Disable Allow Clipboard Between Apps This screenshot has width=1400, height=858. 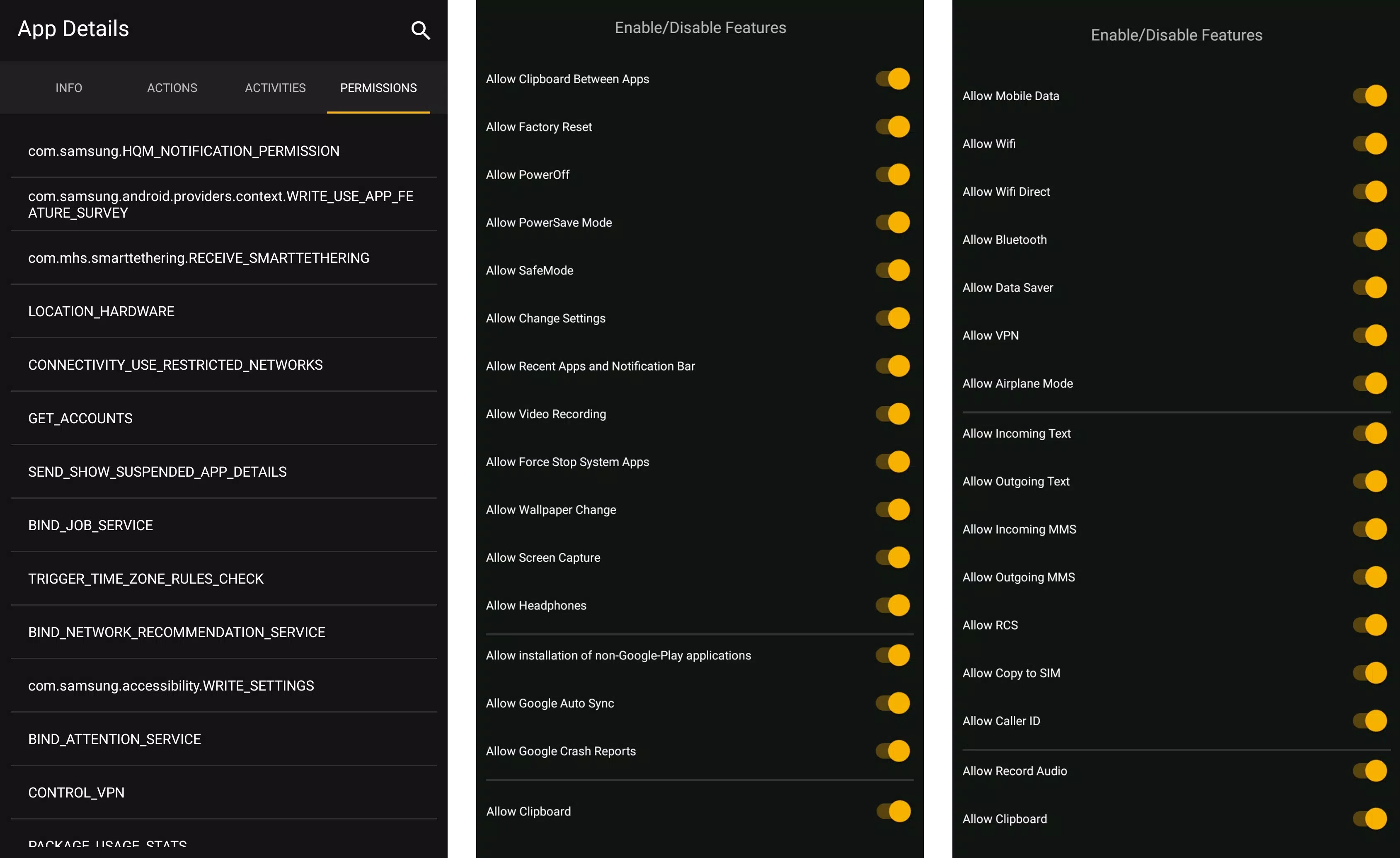pos(893,79)
